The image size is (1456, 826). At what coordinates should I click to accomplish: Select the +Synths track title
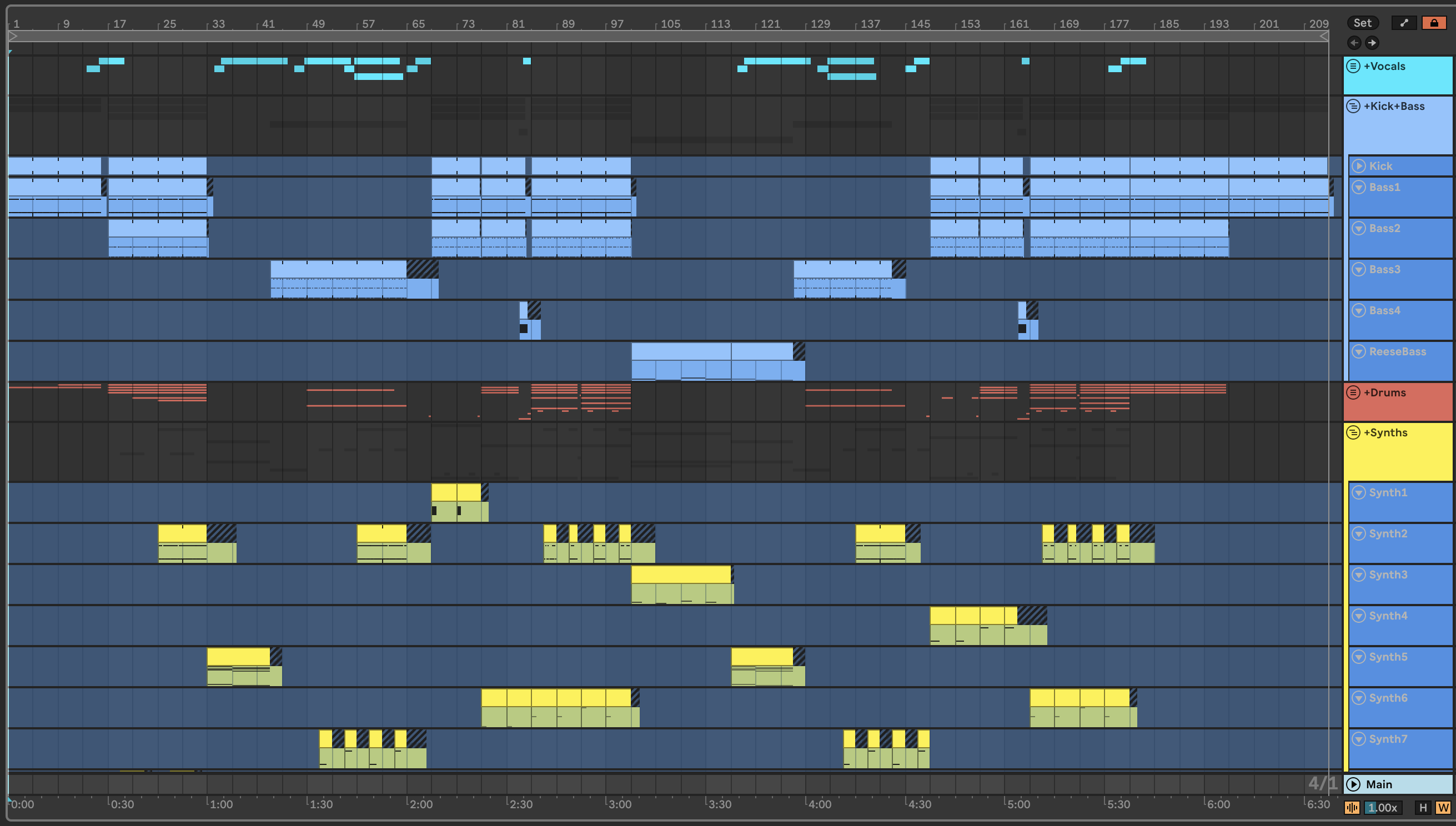[1385, 432]
